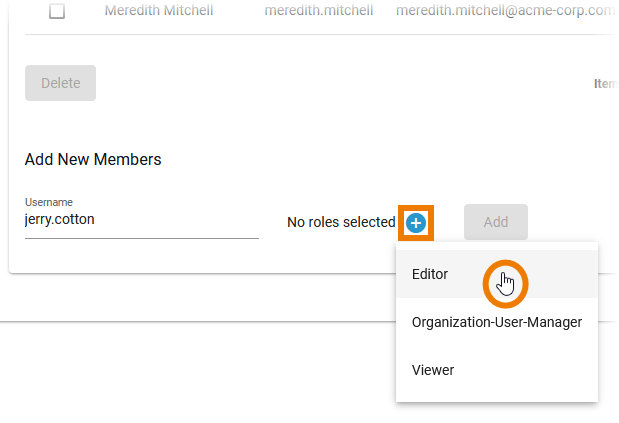Click the No roles selected text
The height and width of the screenshot is (423, 619).
click(x=341, y=222)
